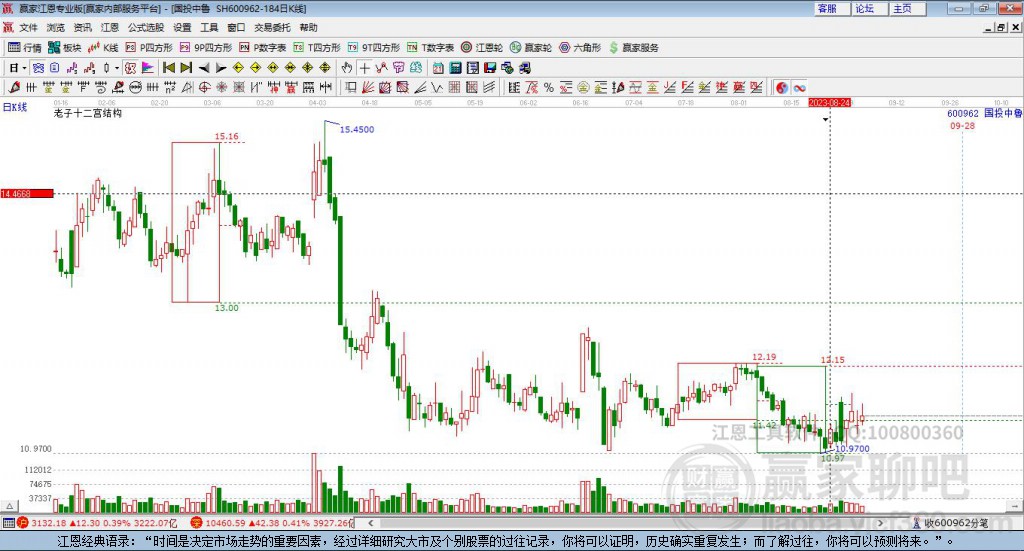Select the Gann fan lines tool
This screenshot has width=1024, height=551.
click(367, 87)
